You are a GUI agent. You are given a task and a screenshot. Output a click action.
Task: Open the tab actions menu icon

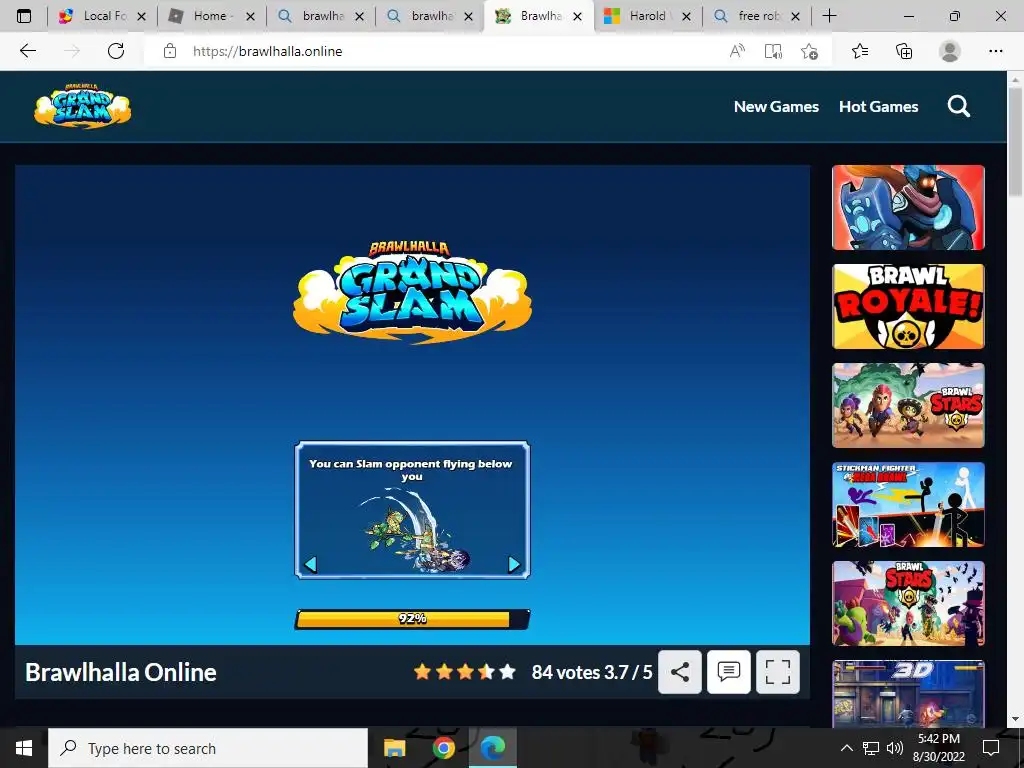24,16
